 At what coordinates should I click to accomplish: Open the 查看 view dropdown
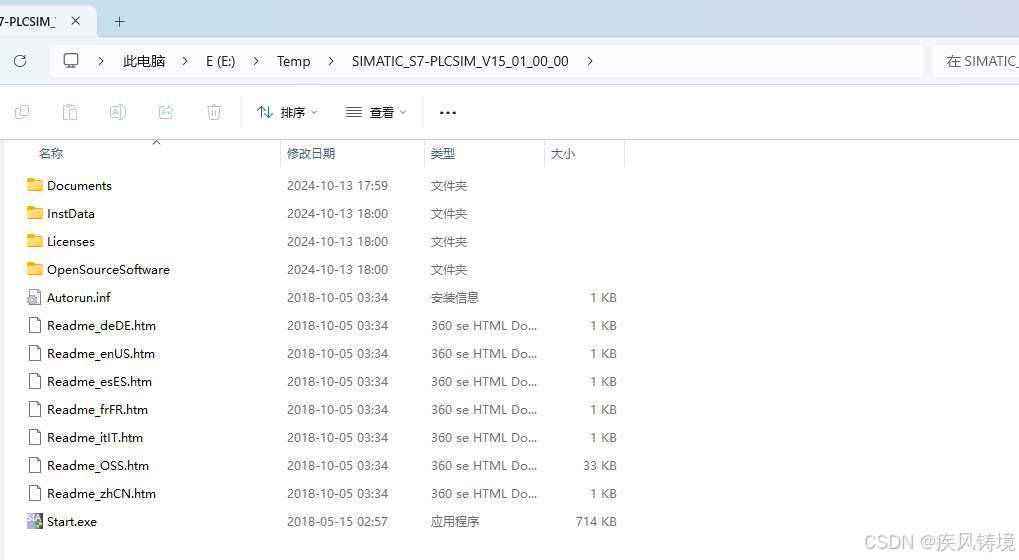tap(376, 112)
